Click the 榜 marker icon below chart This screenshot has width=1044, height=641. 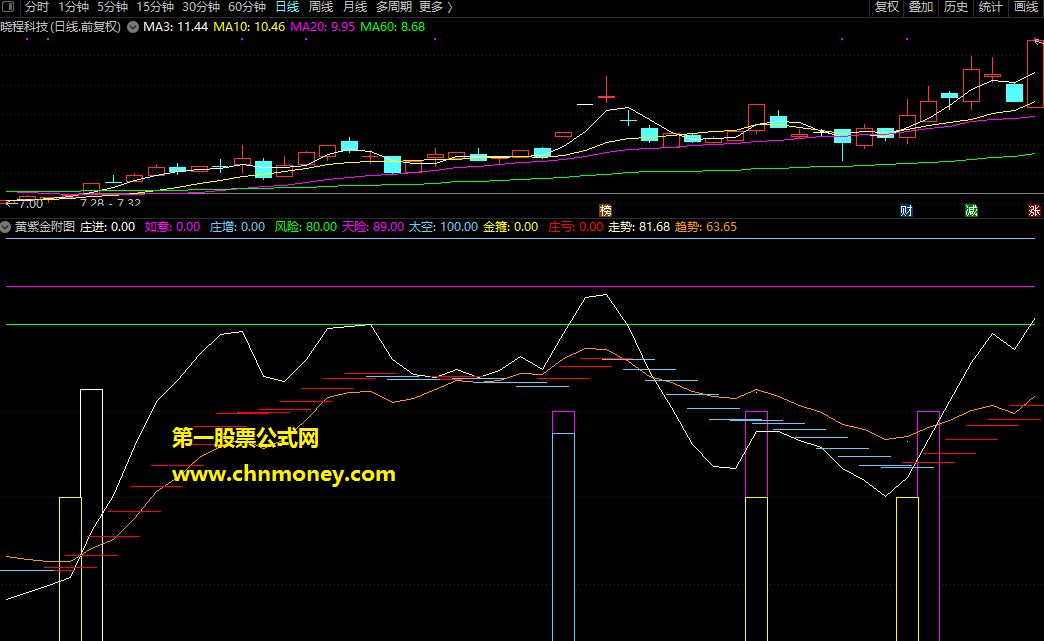605,210
